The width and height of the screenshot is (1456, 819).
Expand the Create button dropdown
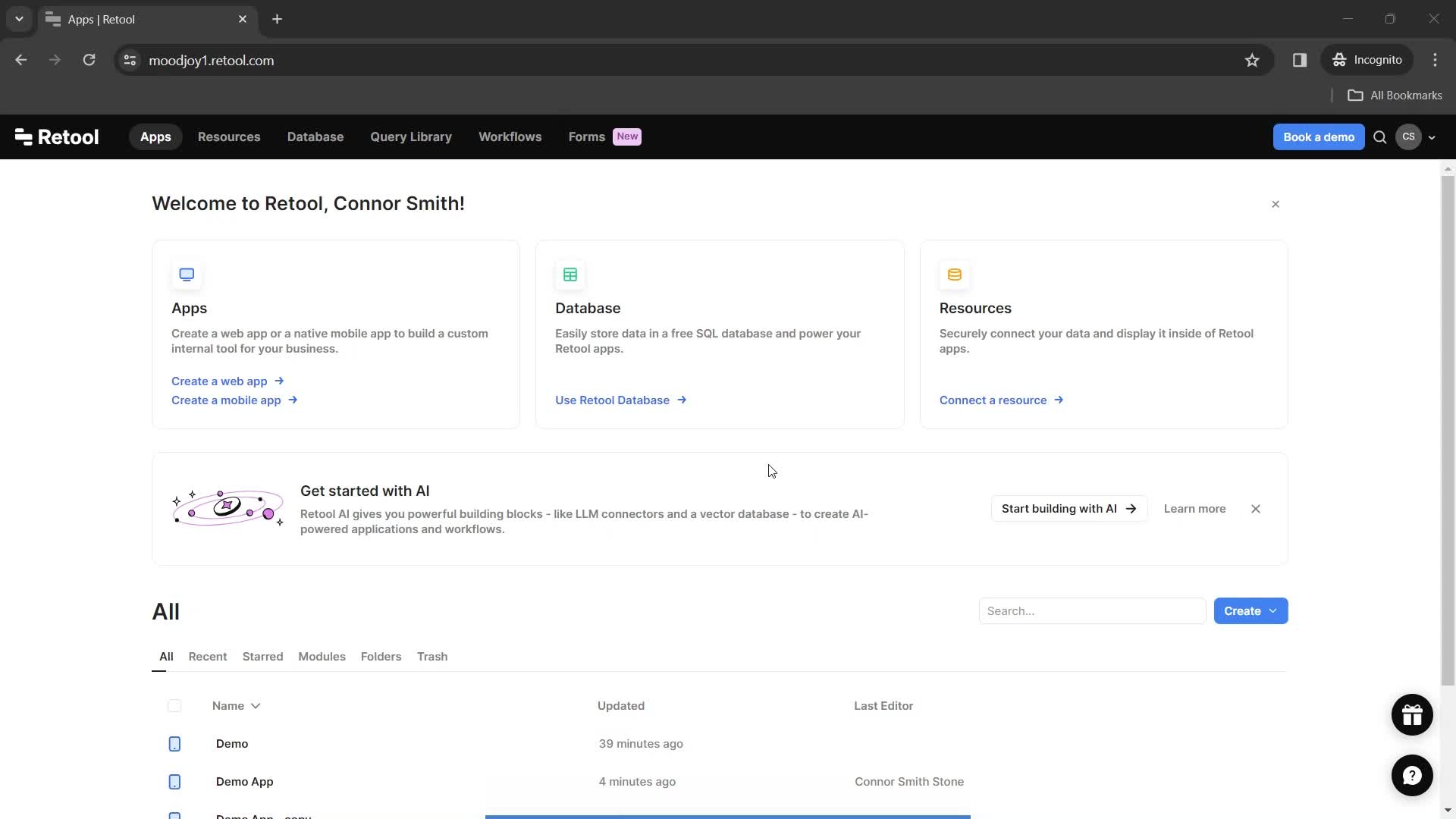(1273, 611)
